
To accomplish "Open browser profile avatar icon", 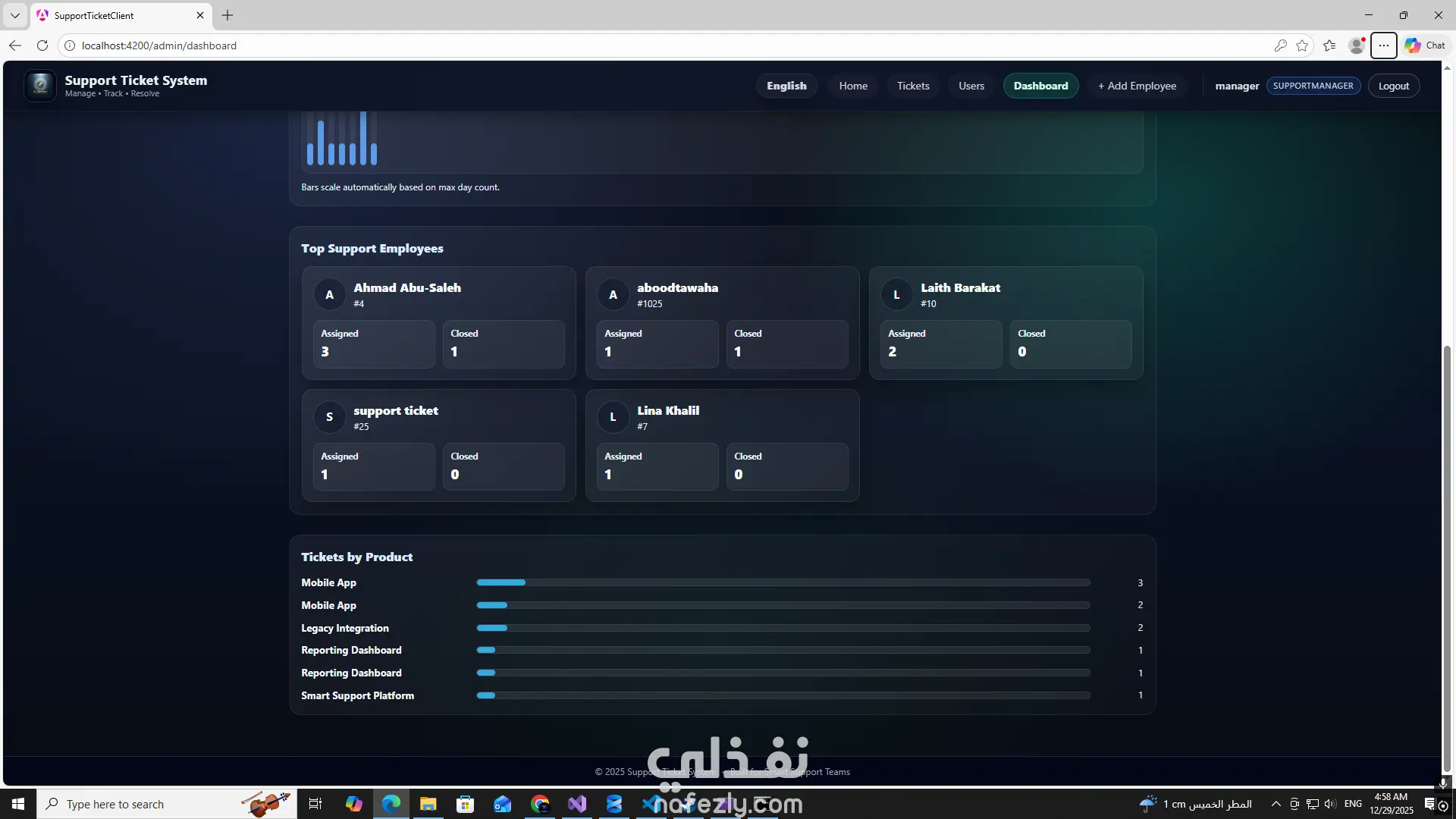I will click(1357, 45).
